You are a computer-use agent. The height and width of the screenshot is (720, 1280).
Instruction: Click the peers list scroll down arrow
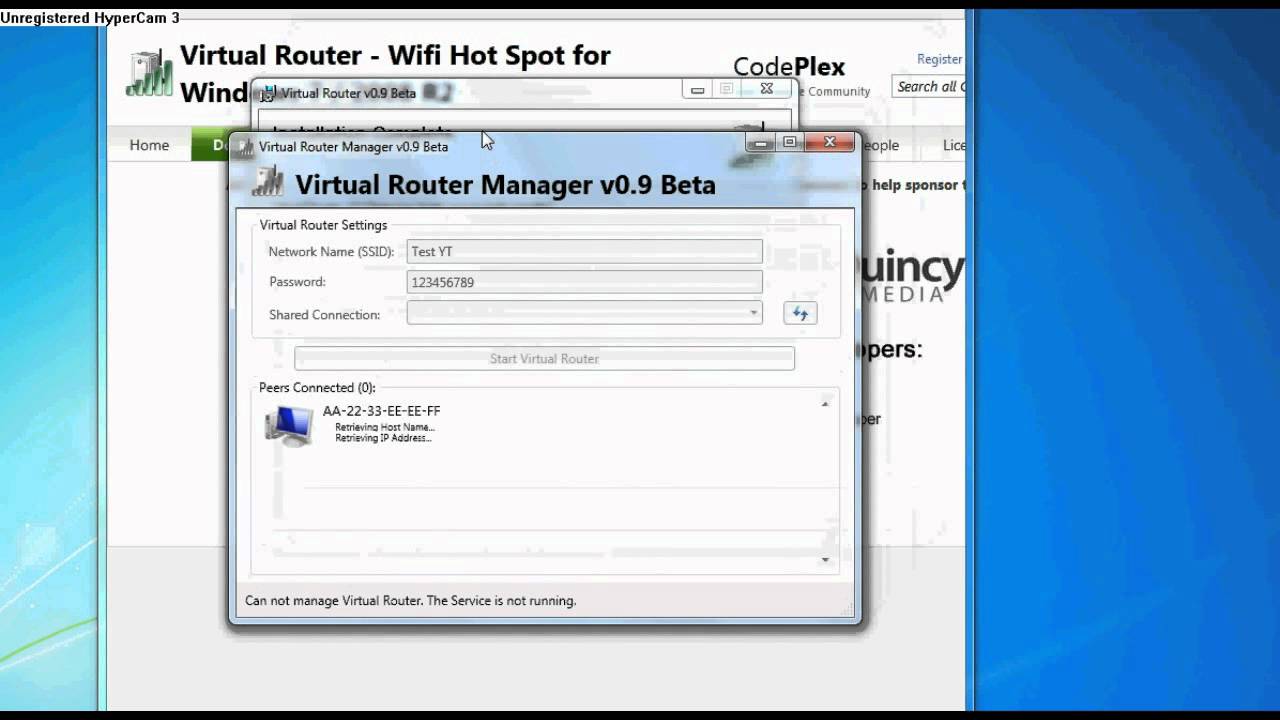(x=825, y=560)
